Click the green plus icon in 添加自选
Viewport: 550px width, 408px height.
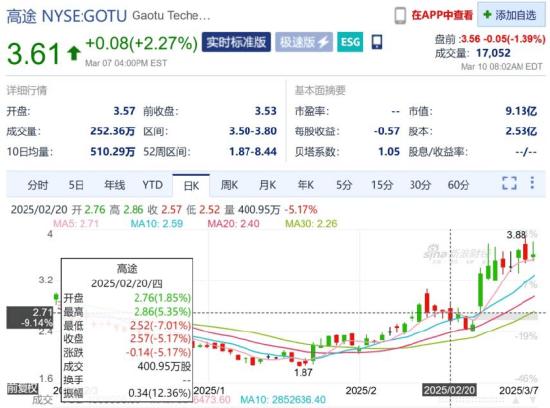(x=487, y=14)
